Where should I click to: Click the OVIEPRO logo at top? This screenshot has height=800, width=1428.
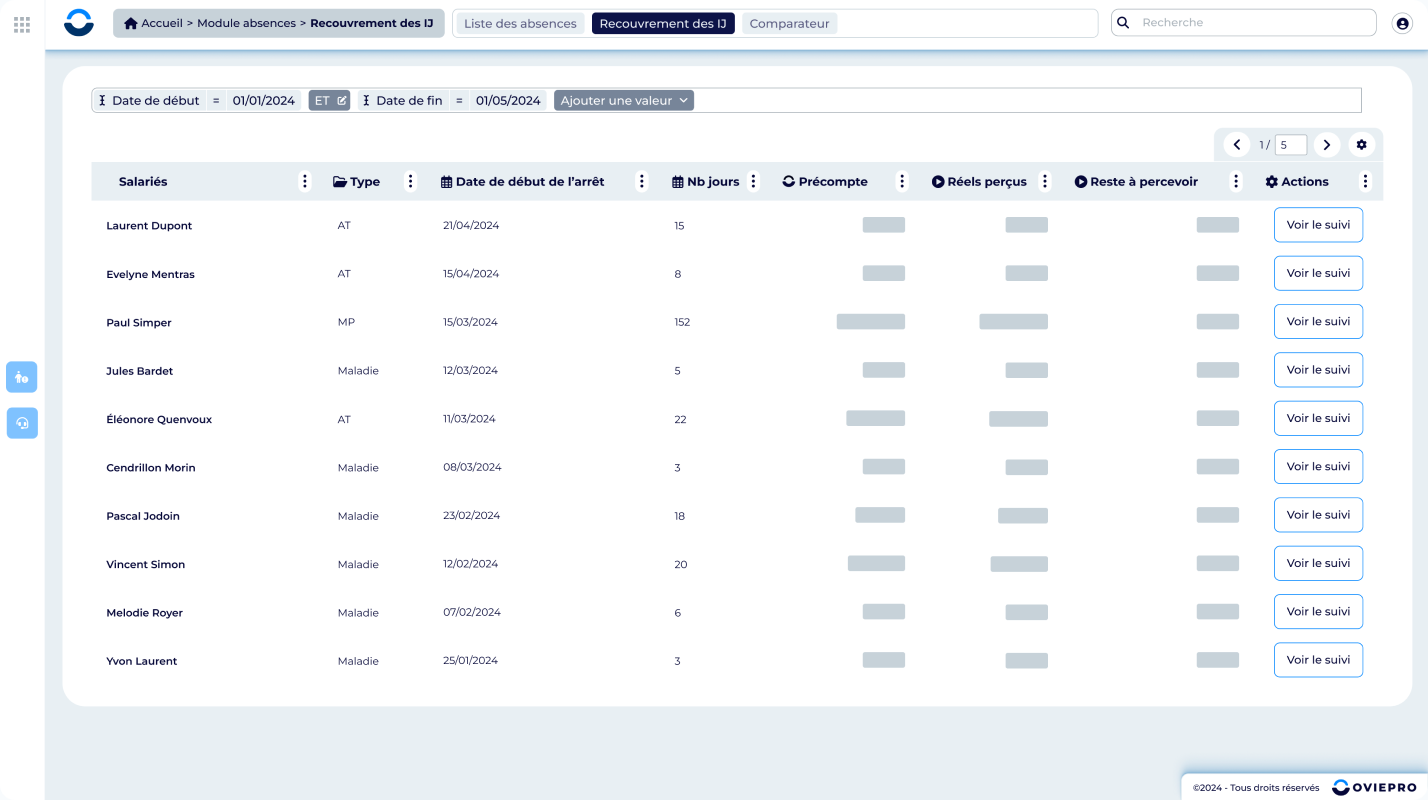pos(79,22)
